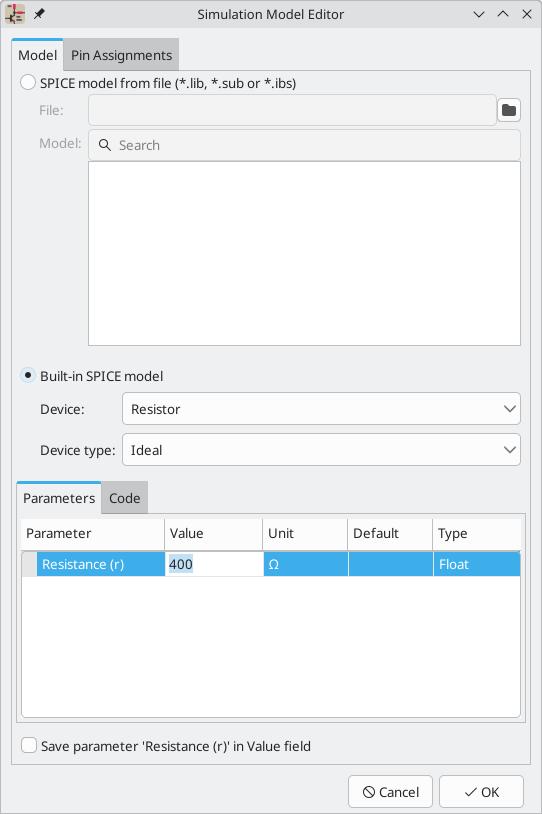The image size is (542, 814).
Task: Click the magnifier icon in Model search
Action: point(105,145)
